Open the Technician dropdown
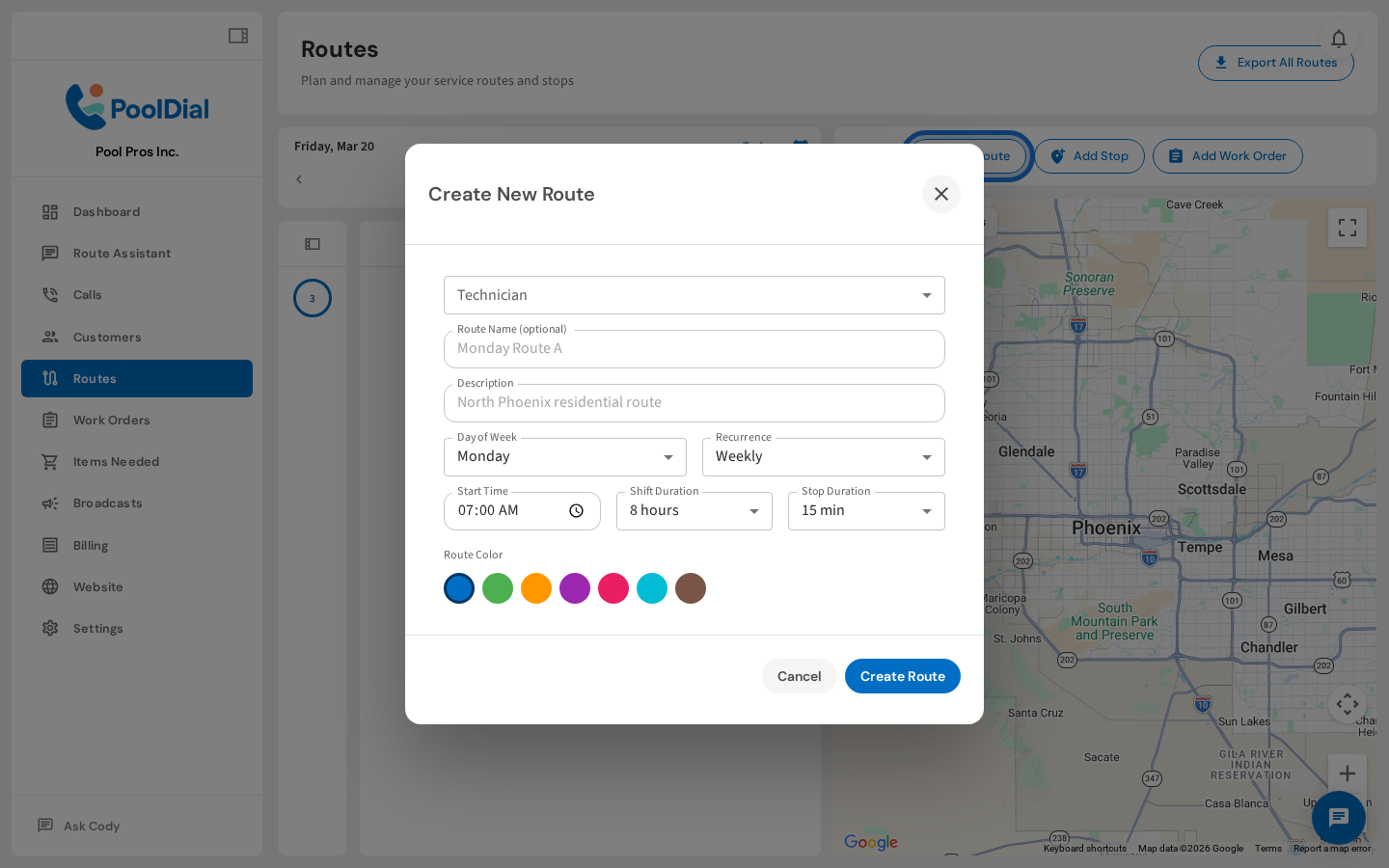The width and height of the screenshot is (1389, 868). point(926,295)
